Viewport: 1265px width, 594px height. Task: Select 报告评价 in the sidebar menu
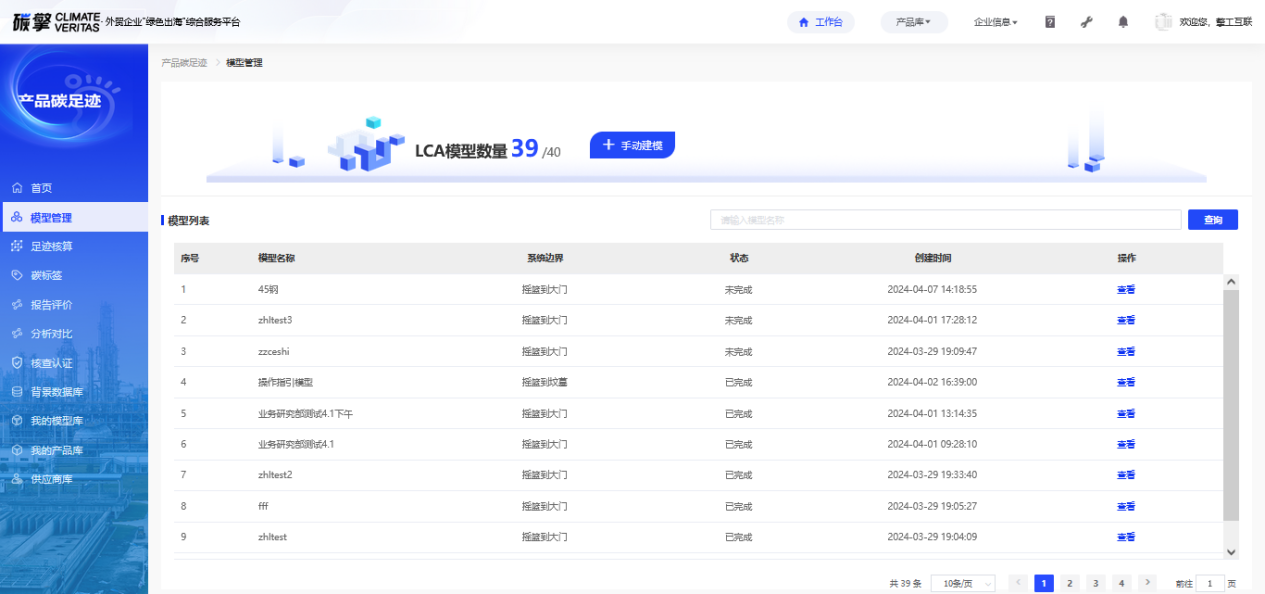pos(51,305)
